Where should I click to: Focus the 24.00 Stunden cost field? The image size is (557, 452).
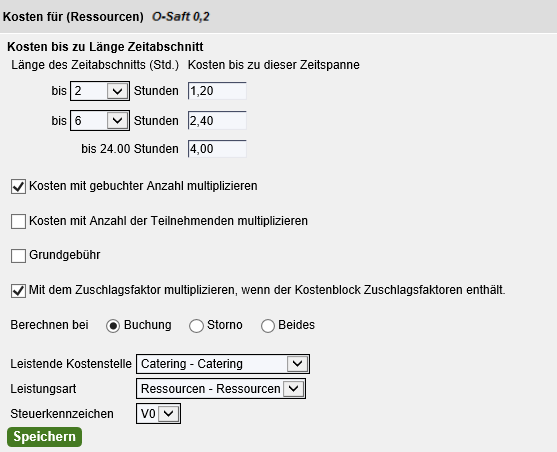coord(217,149)
